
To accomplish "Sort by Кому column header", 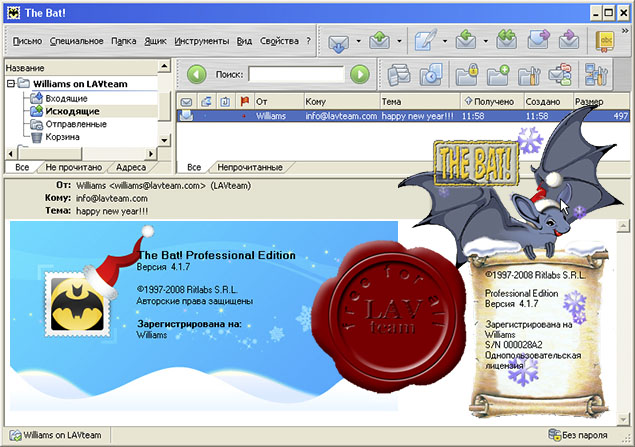I will click(x=341, y=102).
